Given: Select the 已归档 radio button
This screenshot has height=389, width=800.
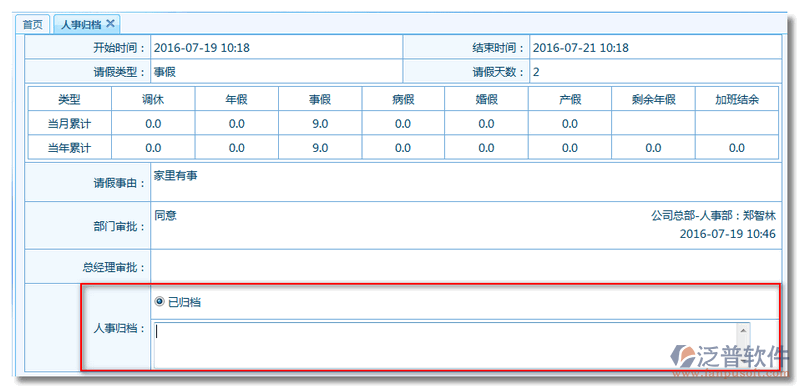Looking at the screenshot, I should 160,302.
